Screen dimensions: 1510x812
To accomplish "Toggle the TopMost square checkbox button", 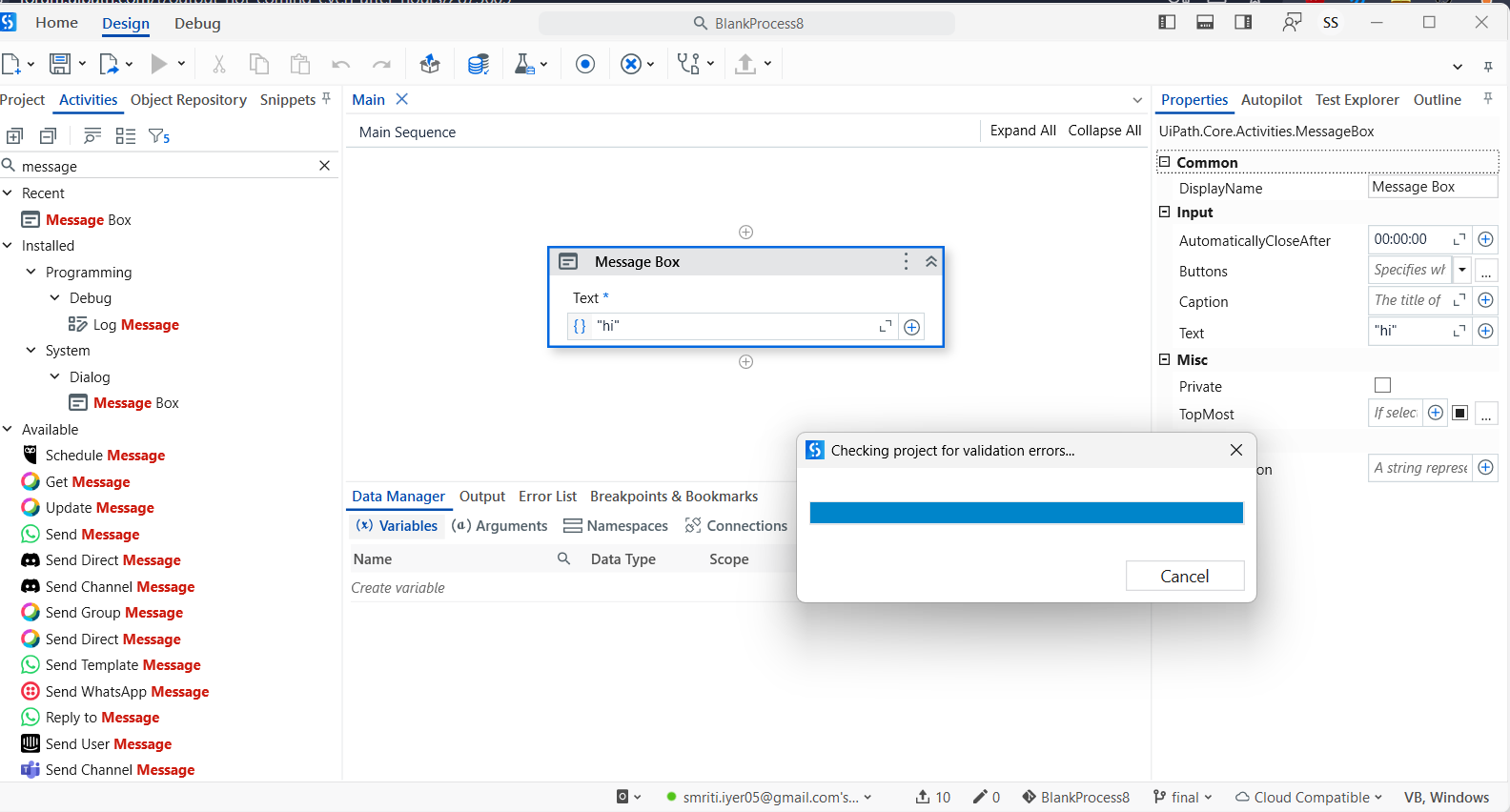I will point(1459,413).
